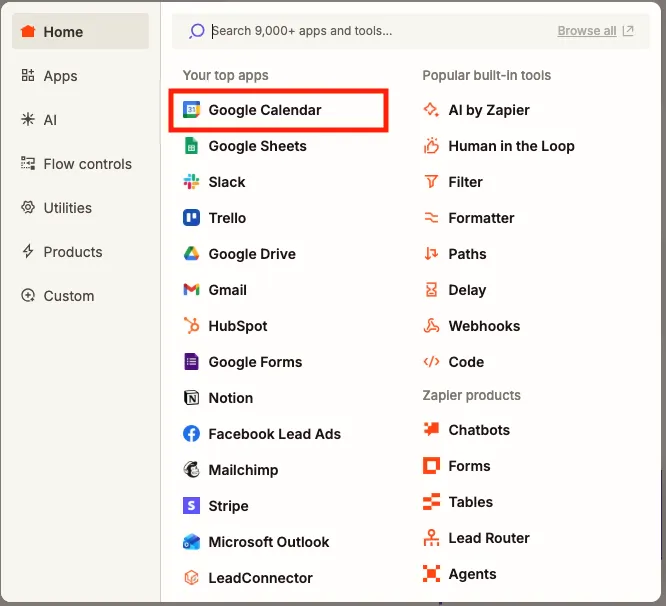
Task: Click the purple search magnifier icon
Action: click(x=197, y=31)
